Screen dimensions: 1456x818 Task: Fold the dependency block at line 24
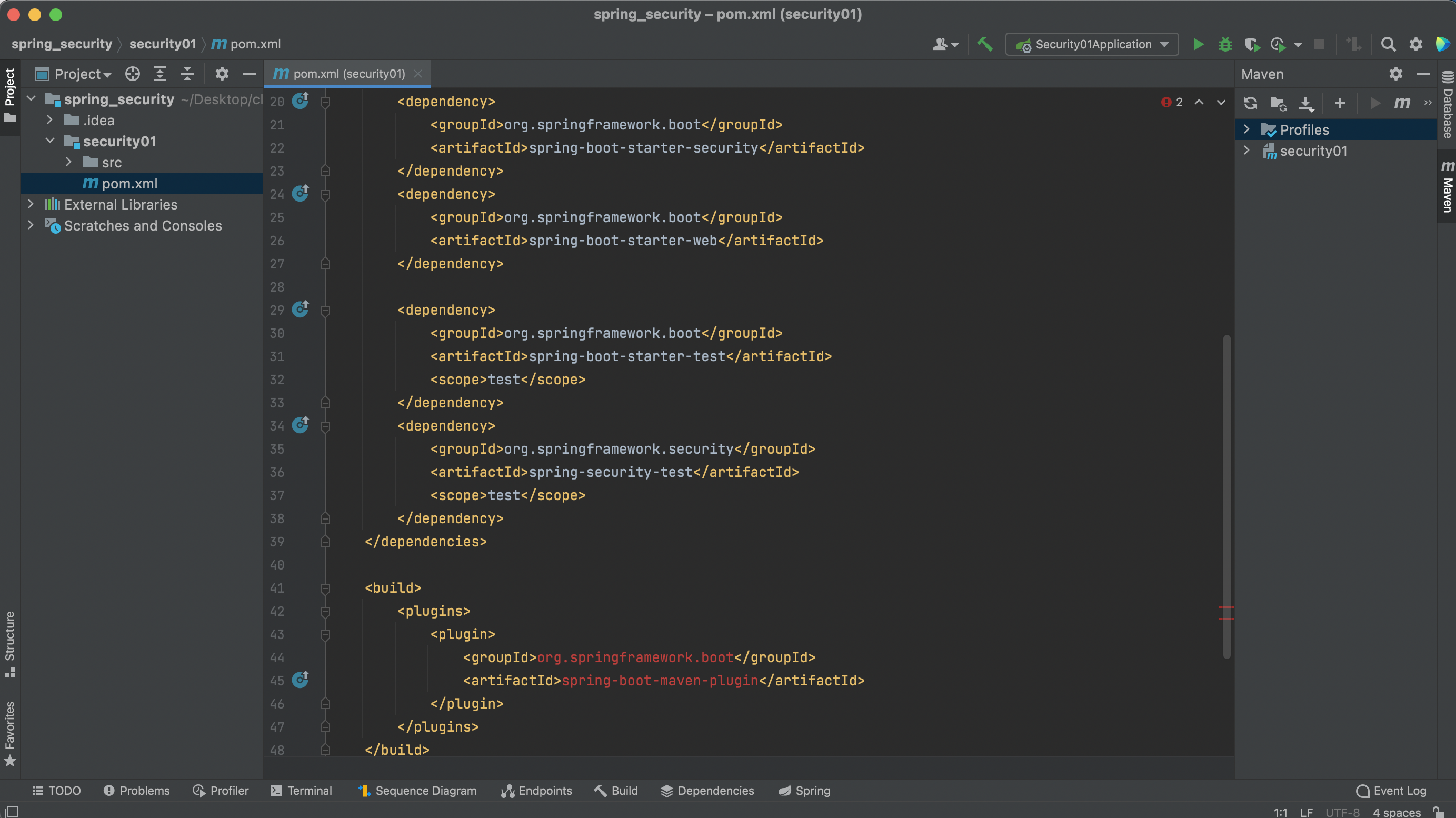click(x=325, y=194)
